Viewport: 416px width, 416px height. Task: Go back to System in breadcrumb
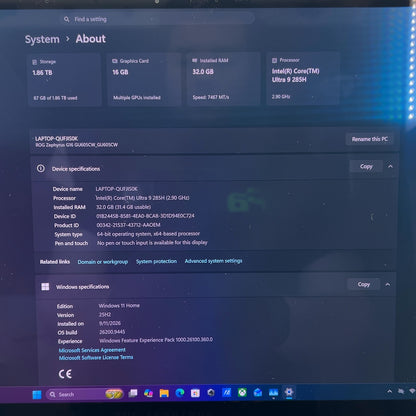point(42,39)
